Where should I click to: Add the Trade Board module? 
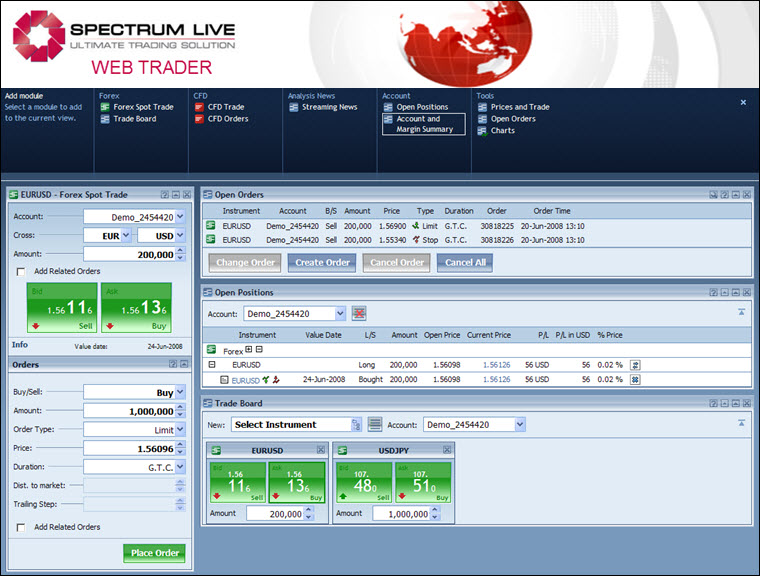pos(128,119)
